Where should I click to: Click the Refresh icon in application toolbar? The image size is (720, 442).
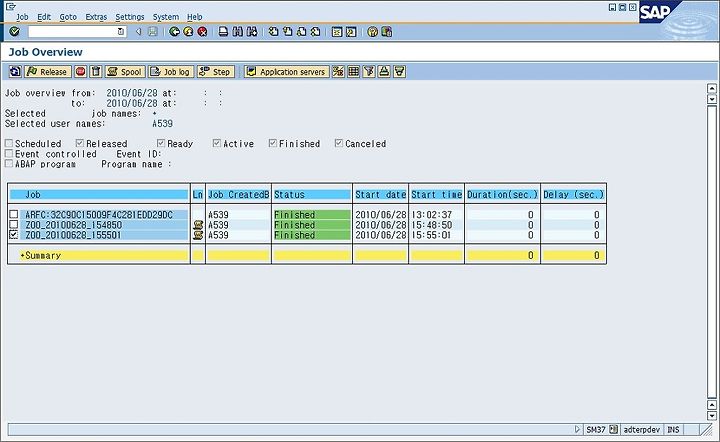tap(15, 72)
